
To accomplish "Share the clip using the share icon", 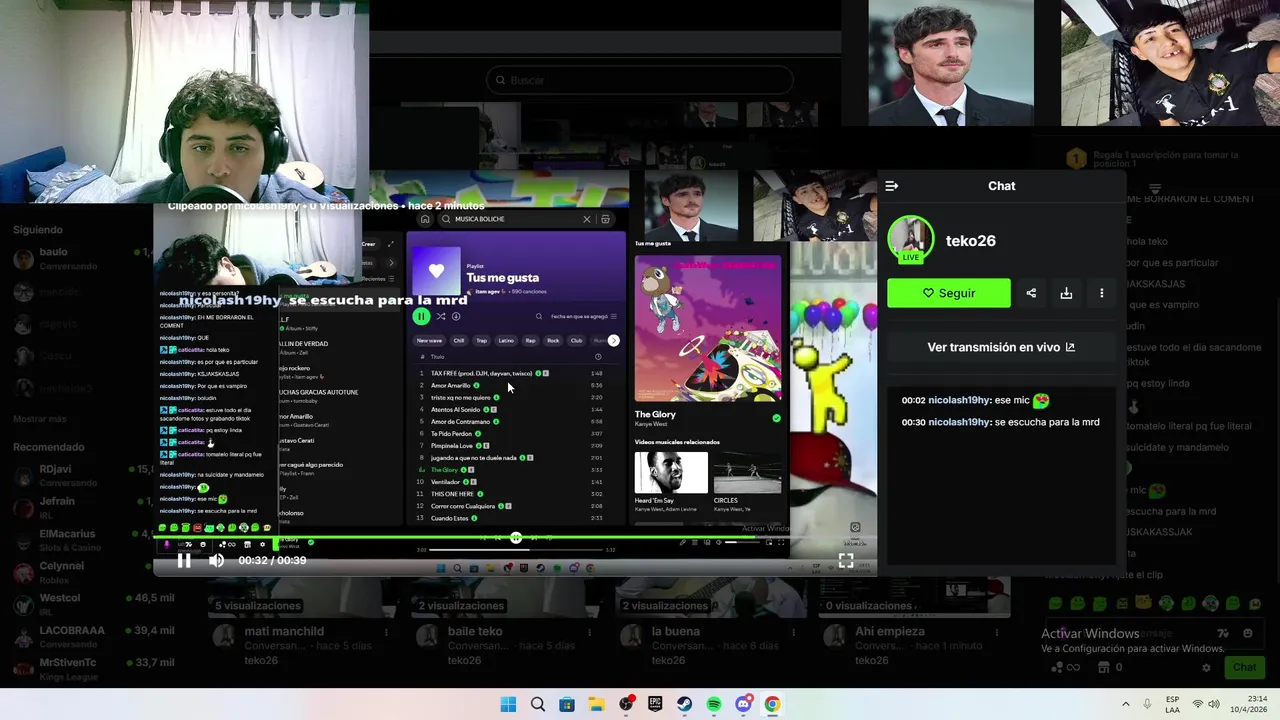I will [1031, 293].
